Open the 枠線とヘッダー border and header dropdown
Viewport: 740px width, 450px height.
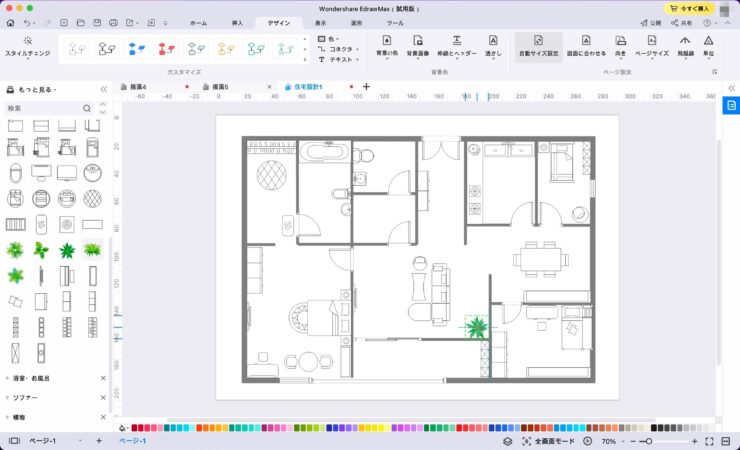(456, 46)
